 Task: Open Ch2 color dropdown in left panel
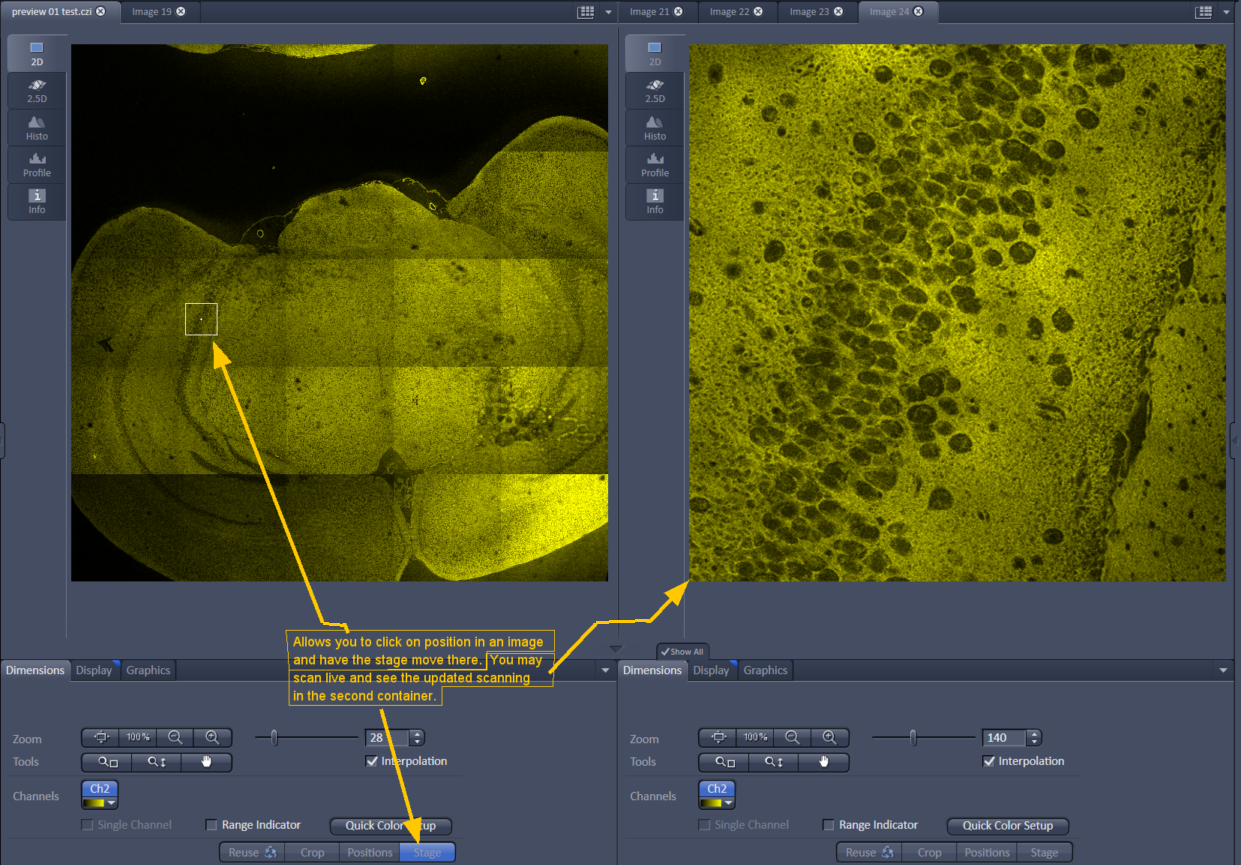click(112, 803)
